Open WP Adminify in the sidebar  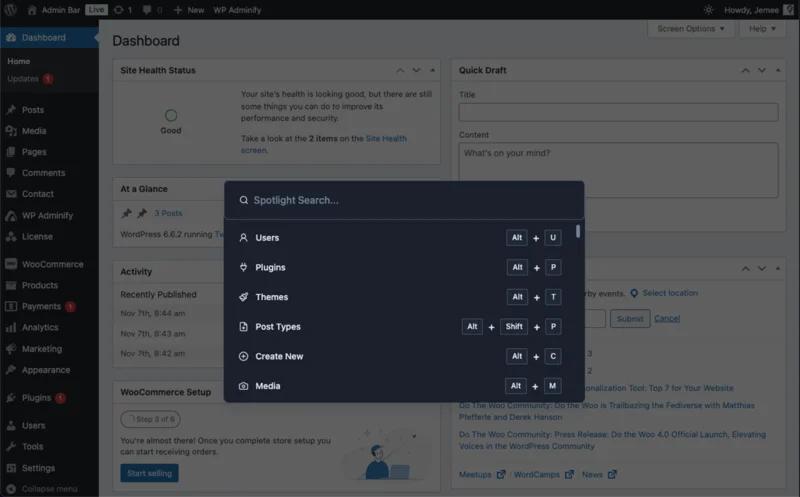49,215
